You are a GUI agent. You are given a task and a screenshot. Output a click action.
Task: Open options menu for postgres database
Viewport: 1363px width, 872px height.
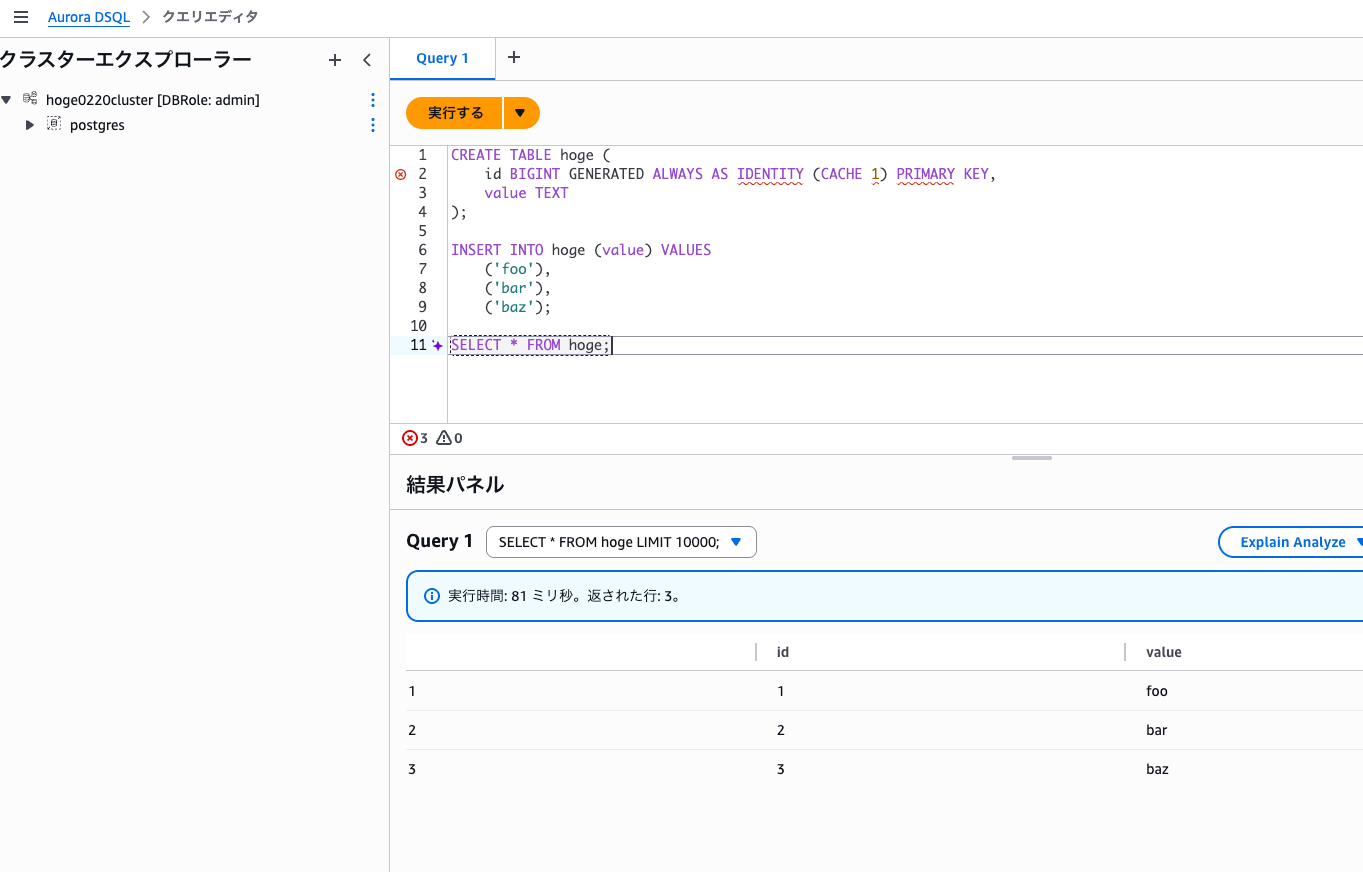click(x=373, y=125)
